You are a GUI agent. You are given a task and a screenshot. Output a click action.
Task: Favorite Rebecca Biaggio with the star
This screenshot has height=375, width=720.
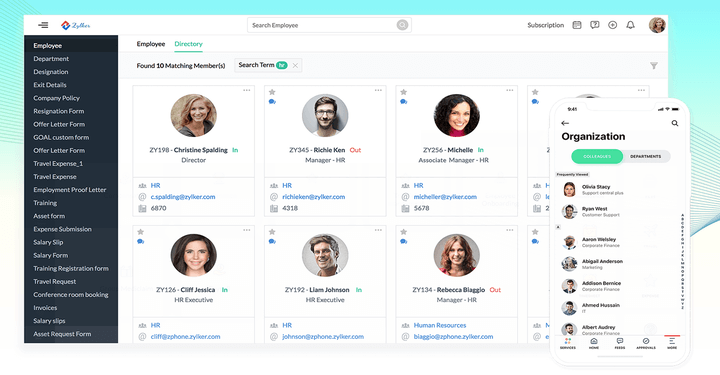(x=404, y=232)
